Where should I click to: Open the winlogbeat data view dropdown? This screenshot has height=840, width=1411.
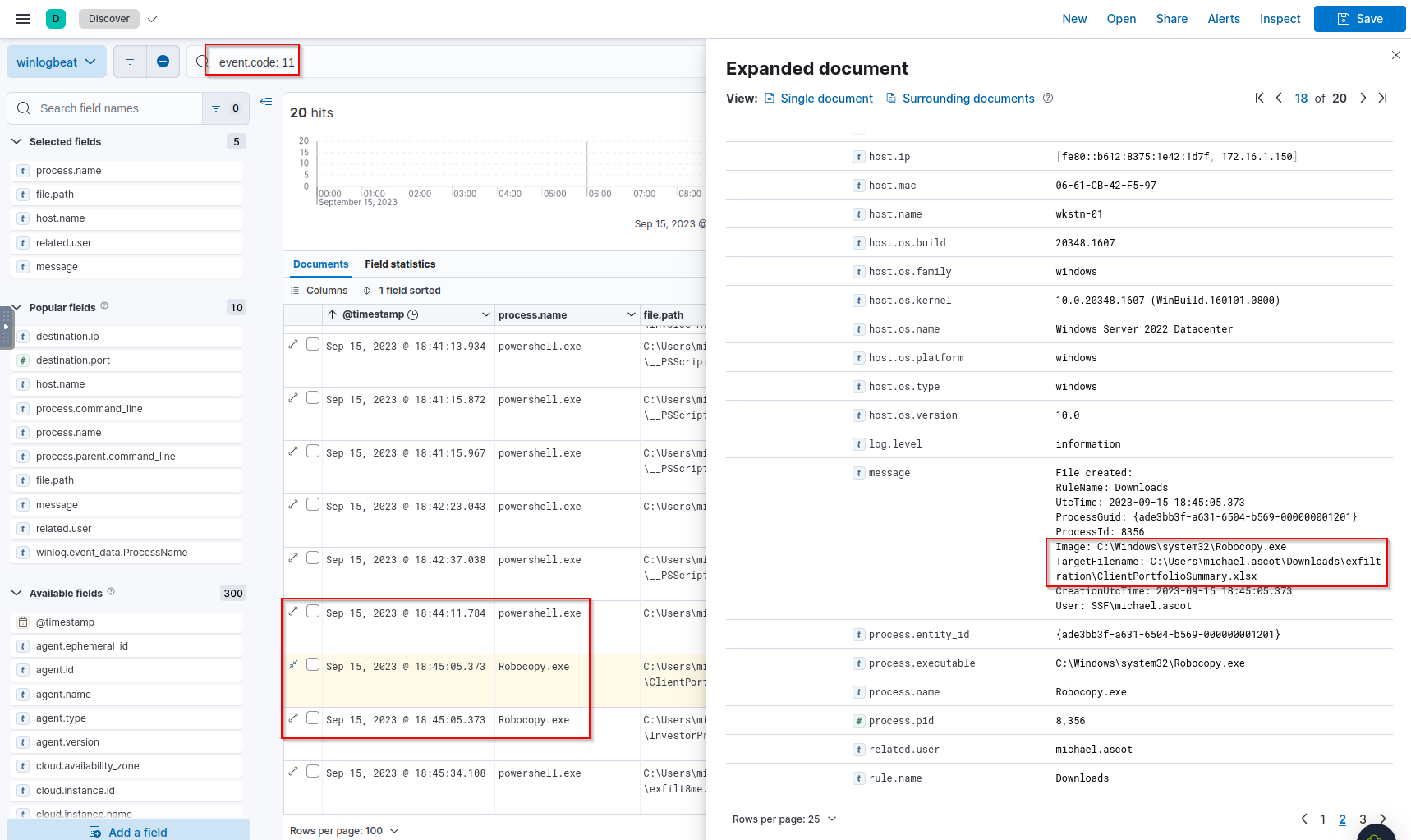pos(56,62)
